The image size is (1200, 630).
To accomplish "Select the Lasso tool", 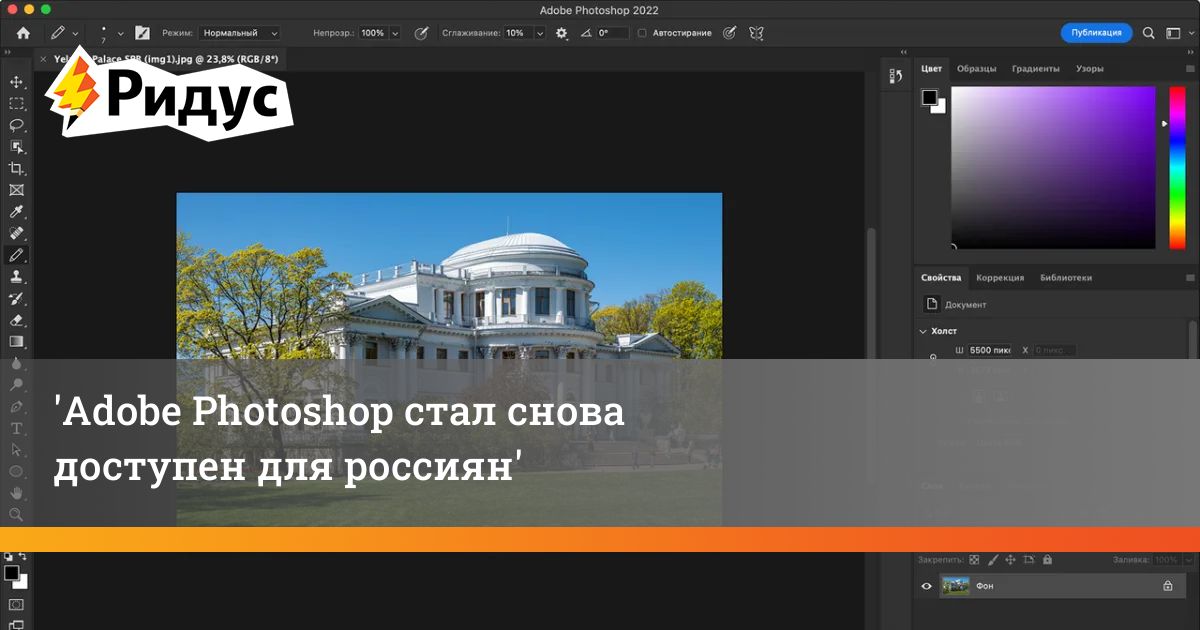I will 16,125.
